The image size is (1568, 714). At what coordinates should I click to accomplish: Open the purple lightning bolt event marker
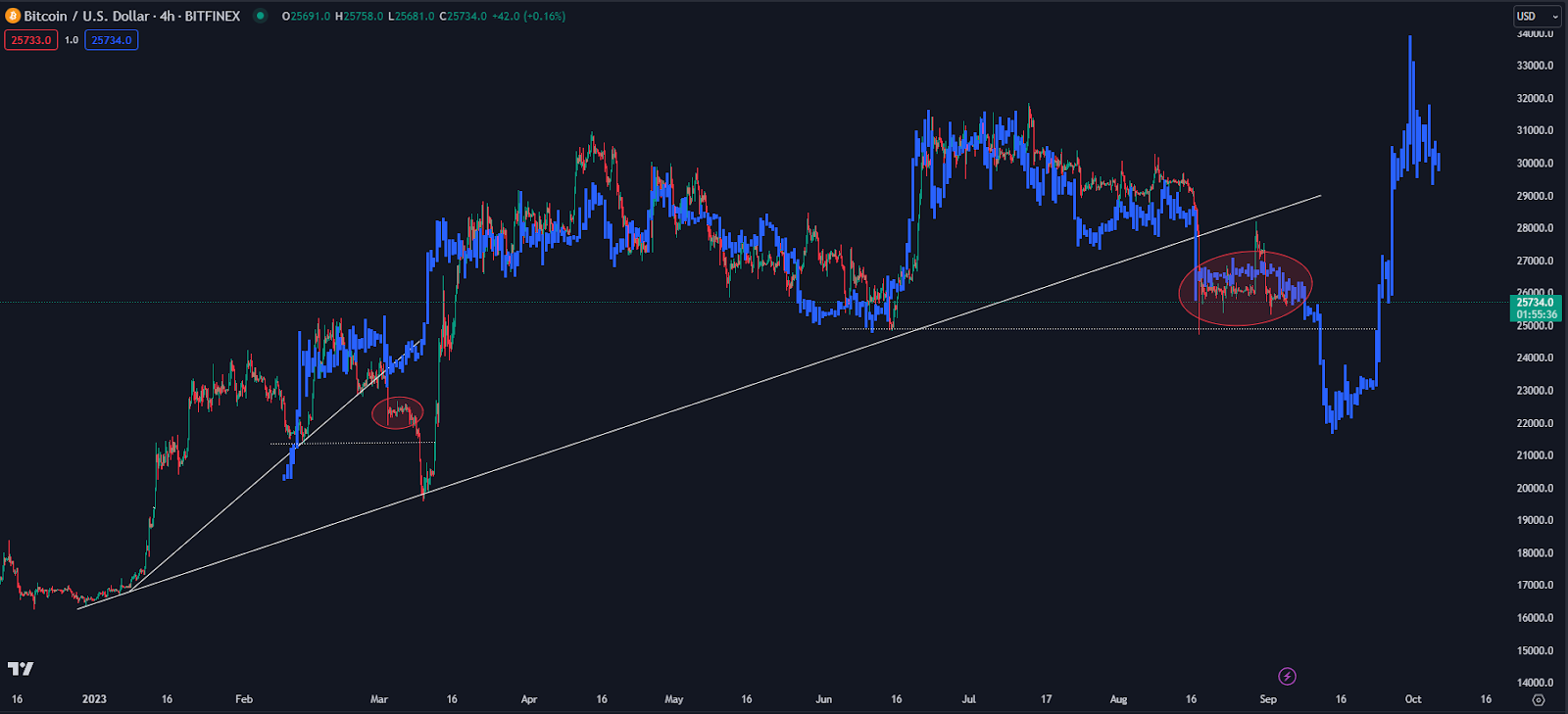(1287, 676)
